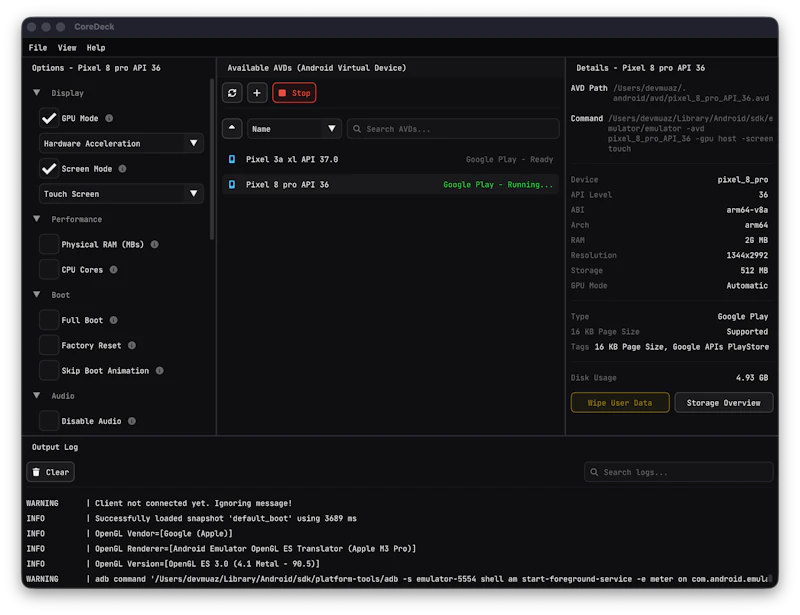Show CPU Cores info icon

tap(114, 269)
